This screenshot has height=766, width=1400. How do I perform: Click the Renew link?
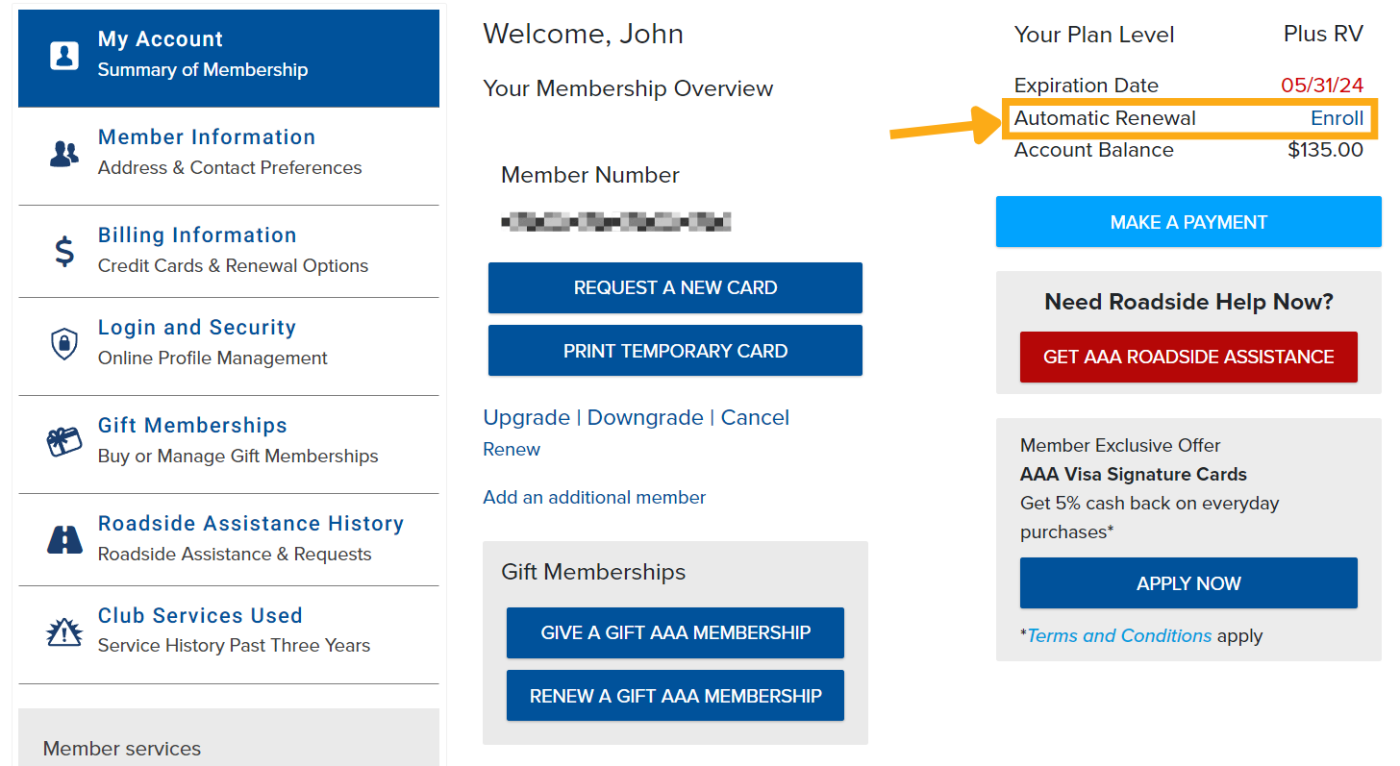click(511, 449)
